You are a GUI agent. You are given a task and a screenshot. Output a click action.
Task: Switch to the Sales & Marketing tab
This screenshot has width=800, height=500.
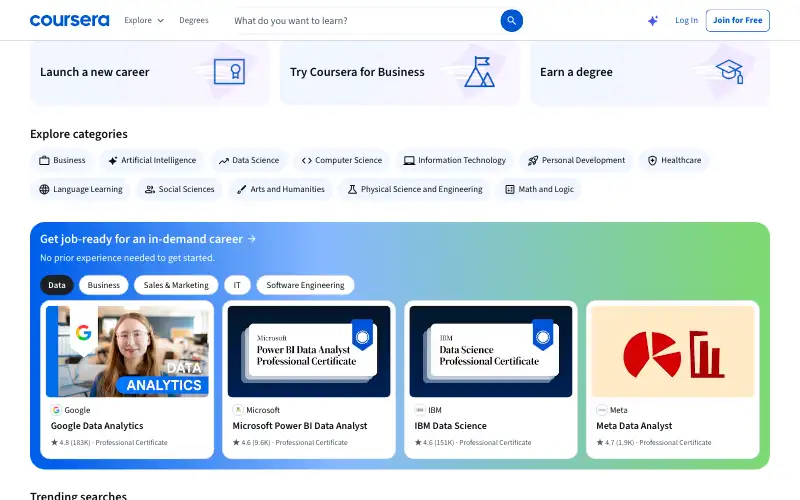[x=176, y=285]
